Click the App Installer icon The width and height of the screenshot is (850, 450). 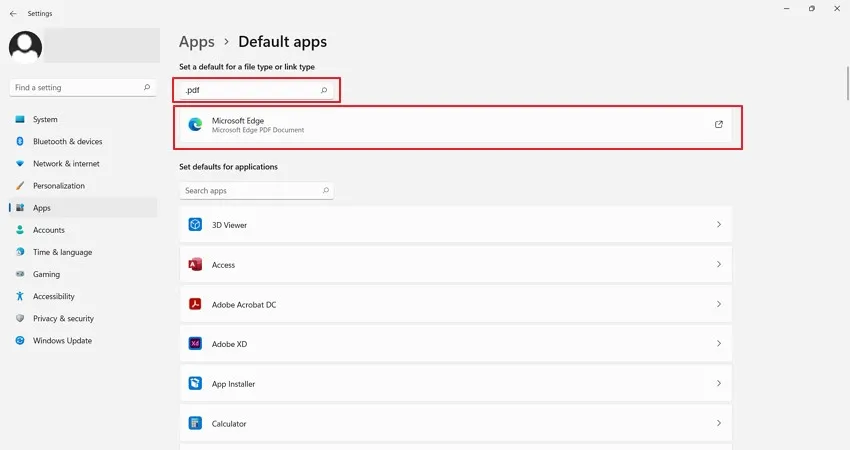(x=196, y=384)
